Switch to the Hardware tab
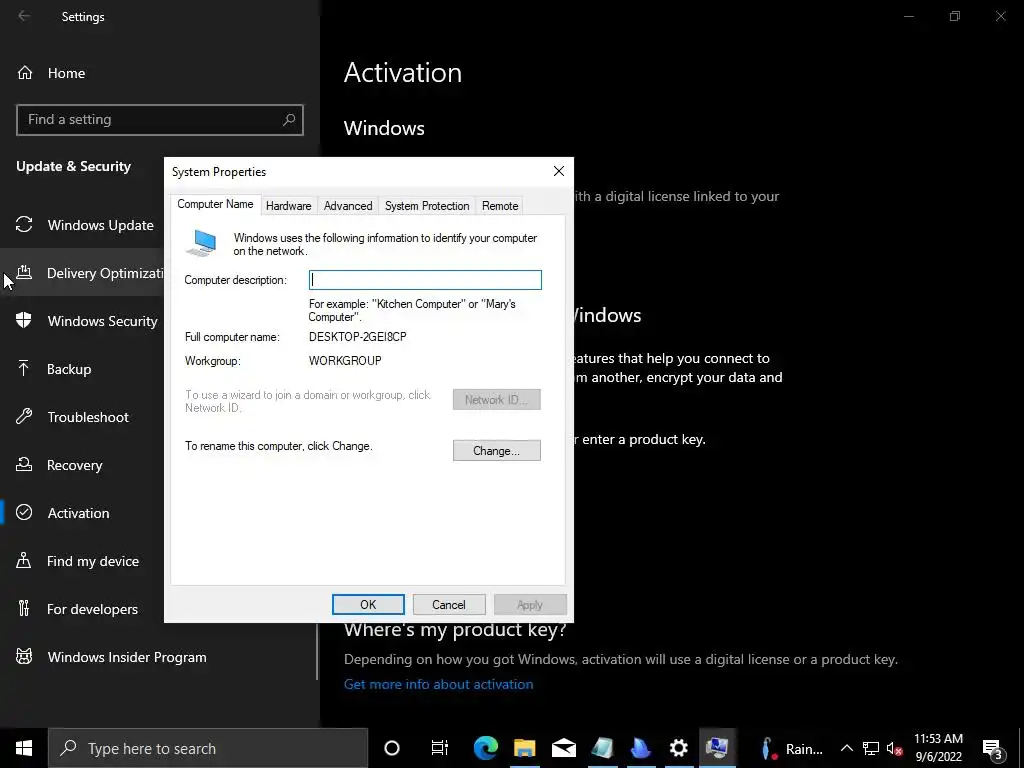1024x768 pixels. click(288, 206)
